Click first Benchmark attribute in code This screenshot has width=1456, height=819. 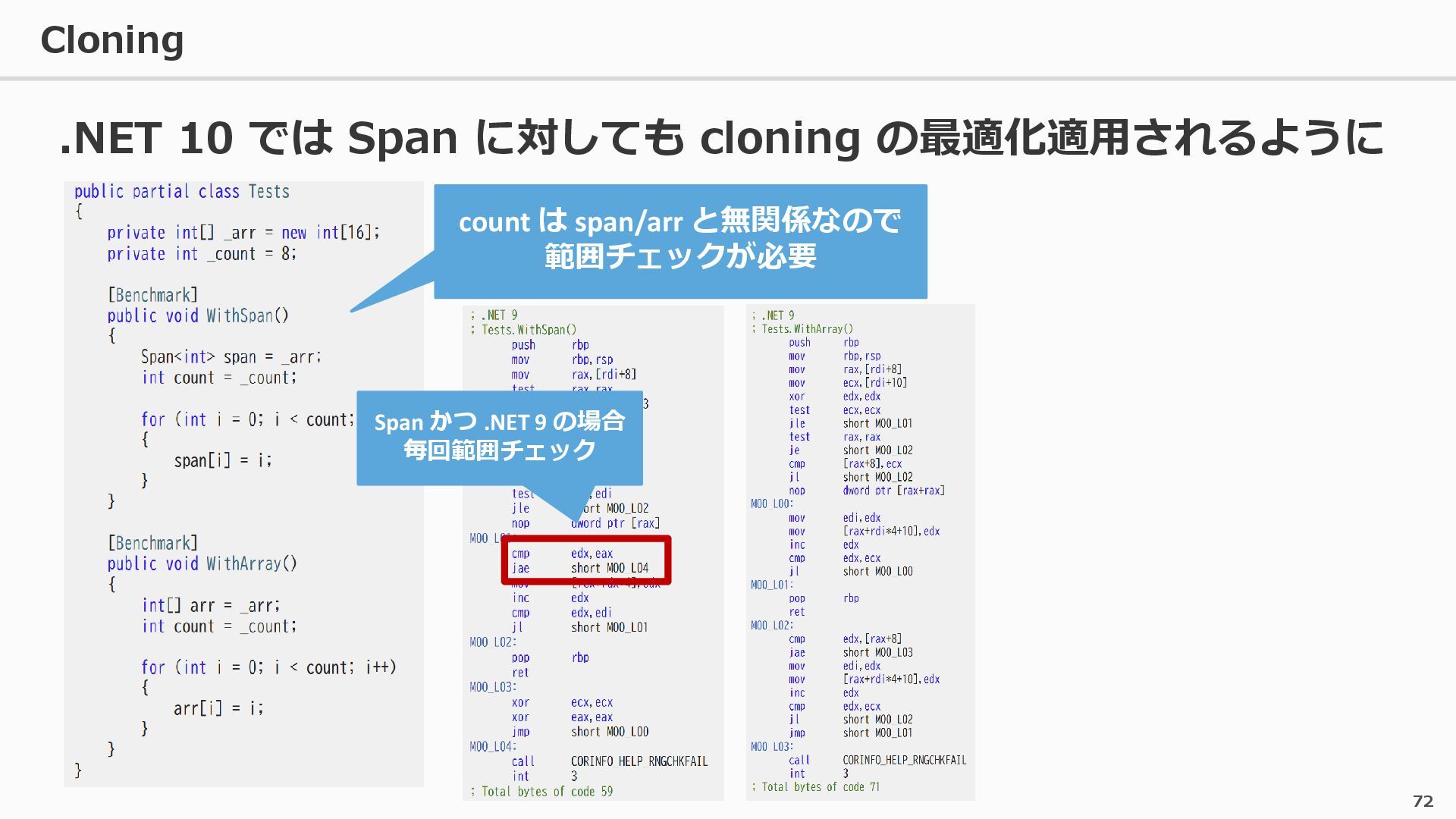point(152,295)
